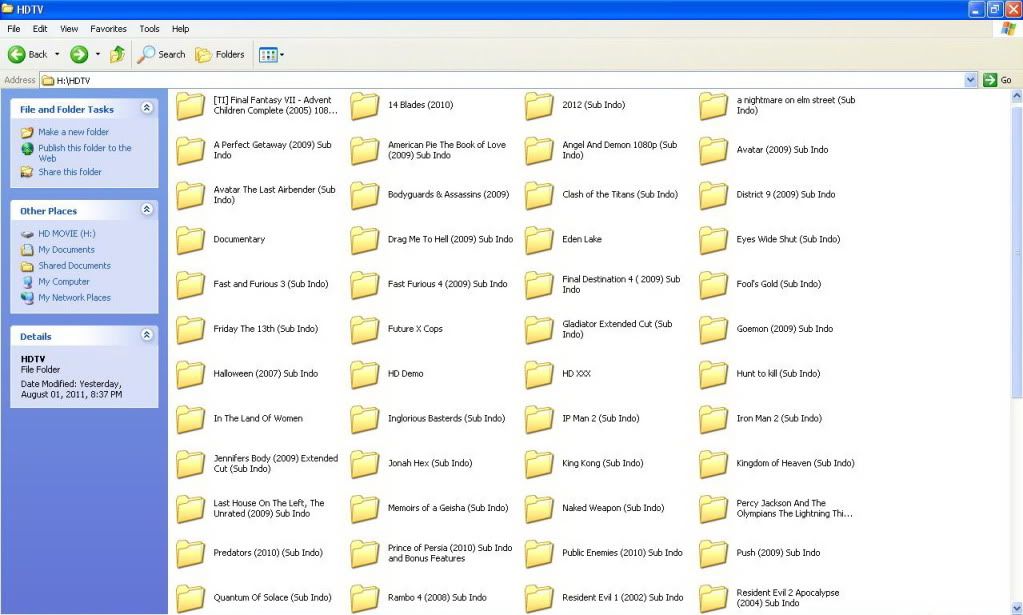Select Halloween (2007) Sub Indo folder icon
Image resolution: width=1023 pixels, height=615 pixels.
click(x=191, y=374)
